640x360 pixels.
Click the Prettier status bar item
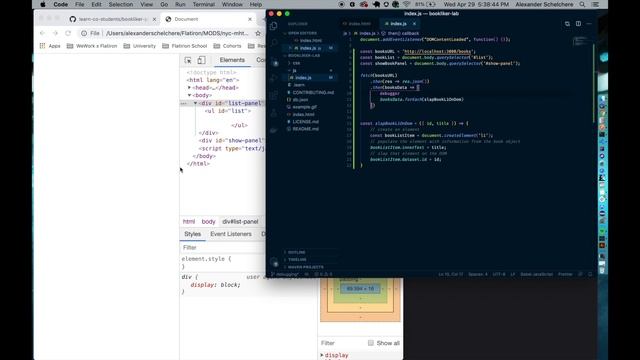[565, 274]
